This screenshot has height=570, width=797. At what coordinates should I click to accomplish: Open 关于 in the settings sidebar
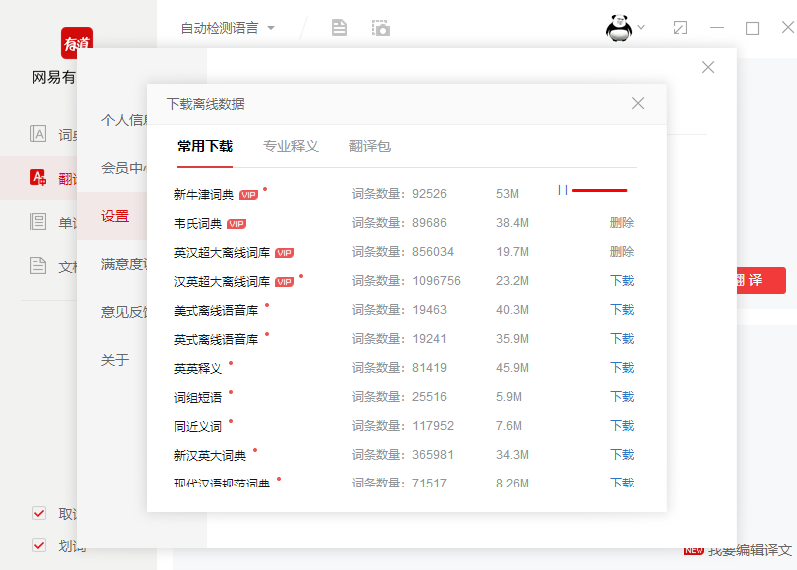click(115, 360)
